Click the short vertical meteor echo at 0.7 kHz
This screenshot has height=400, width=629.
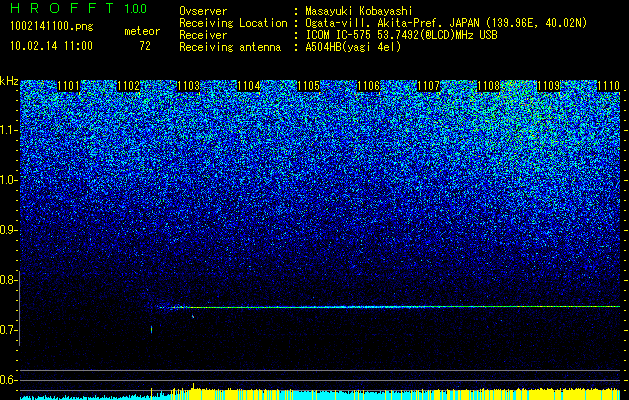coord(151,329)
